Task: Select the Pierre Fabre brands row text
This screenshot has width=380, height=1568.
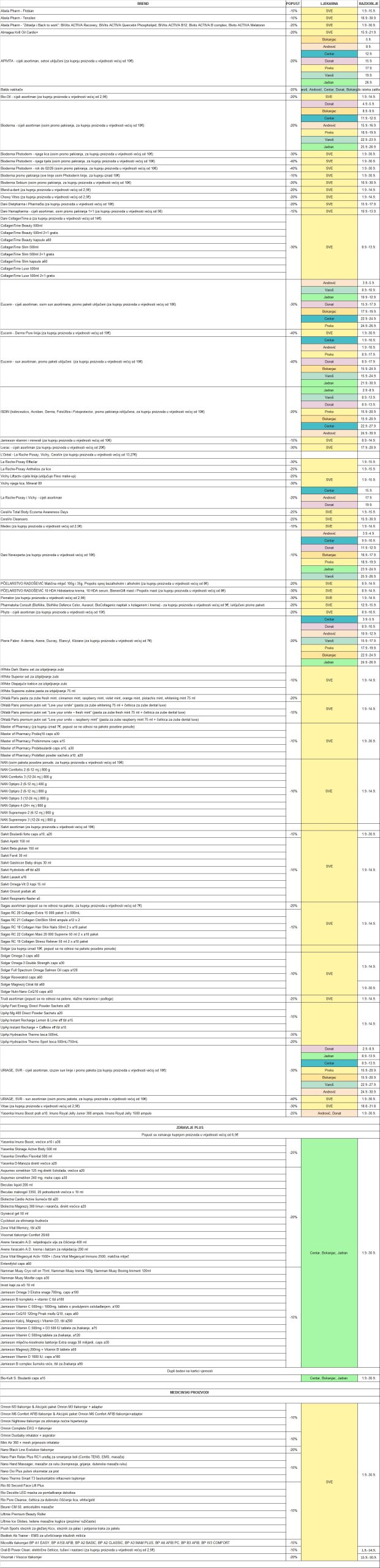Action: [x=77, y=641]
